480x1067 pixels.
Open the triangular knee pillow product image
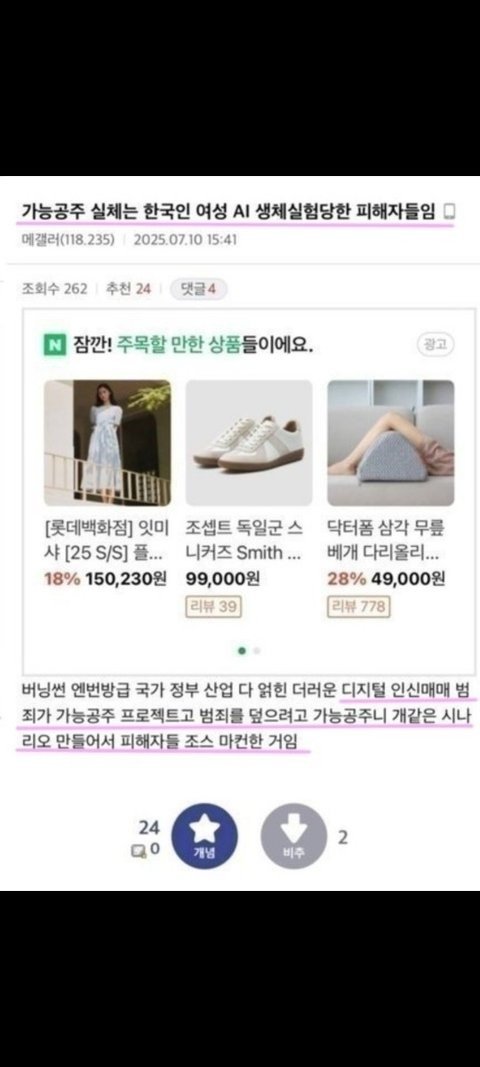[x=391, y=442]
